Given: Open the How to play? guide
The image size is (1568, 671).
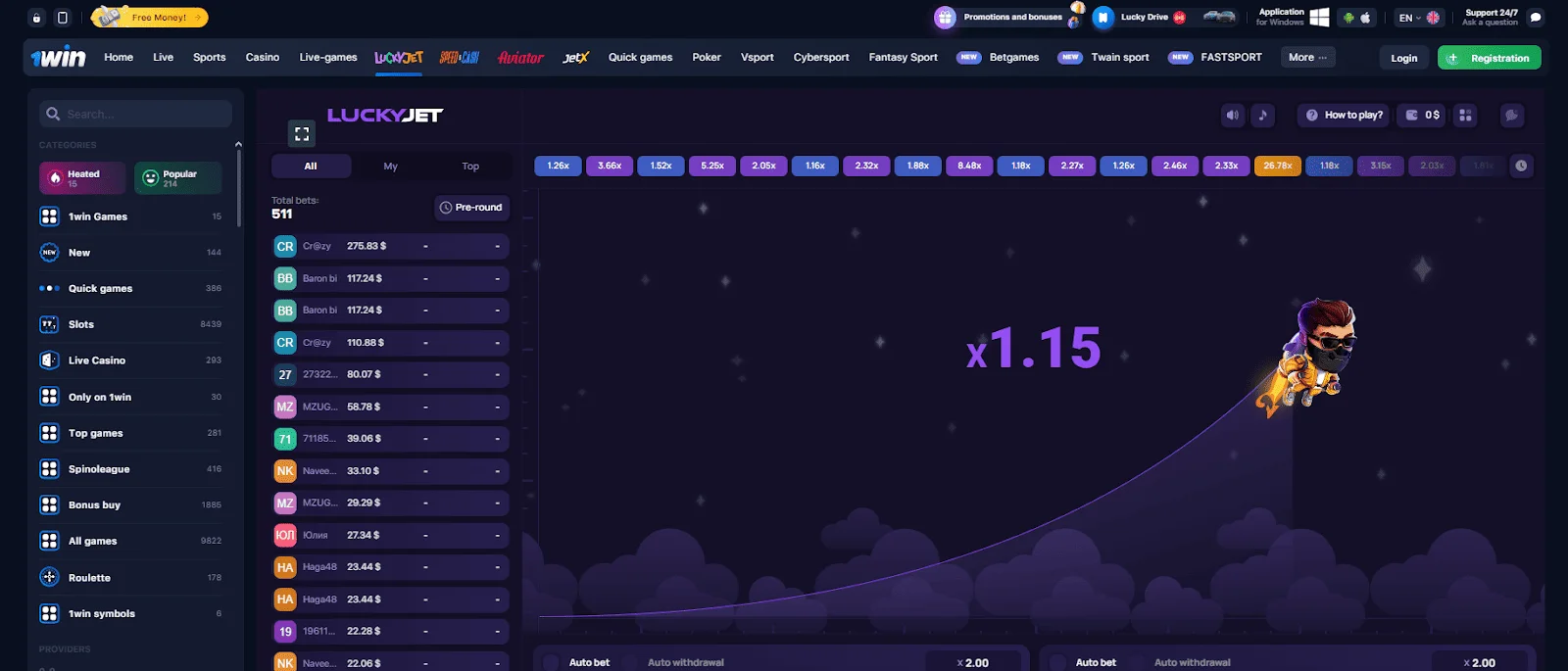Looking at the screenshot, I should click(1344, 116).
